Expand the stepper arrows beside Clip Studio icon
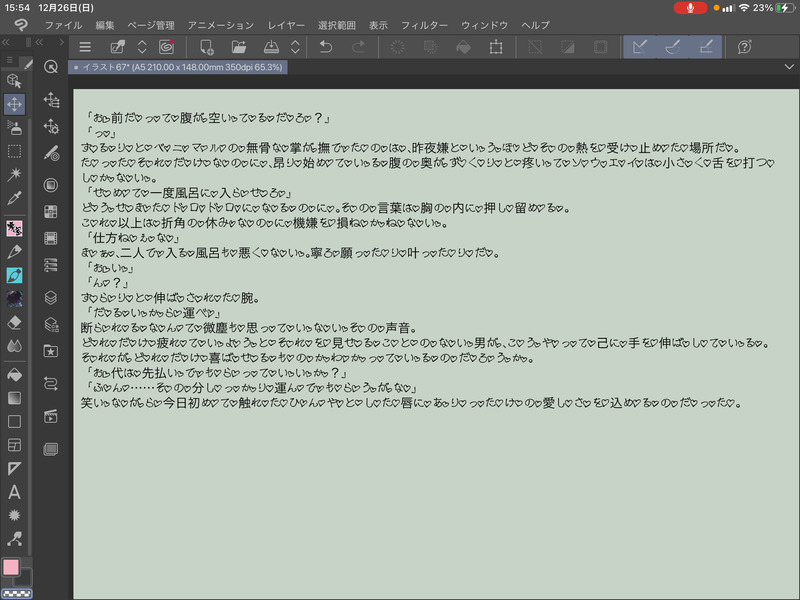The width and height of the screenshot is (800, 600). (142, 47)
